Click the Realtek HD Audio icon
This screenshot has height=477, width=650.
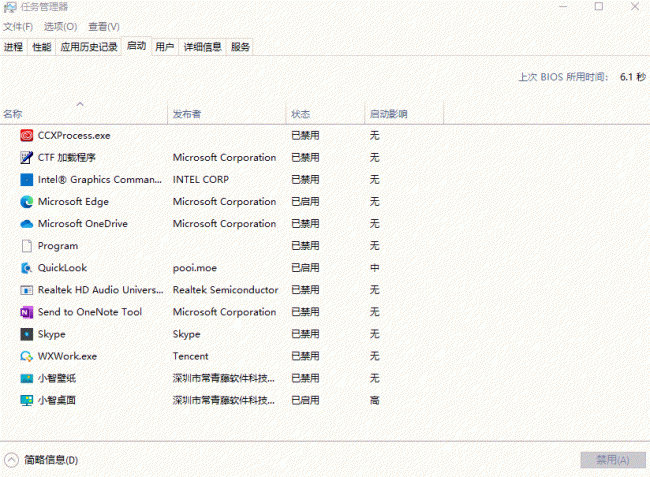point(27,290)
